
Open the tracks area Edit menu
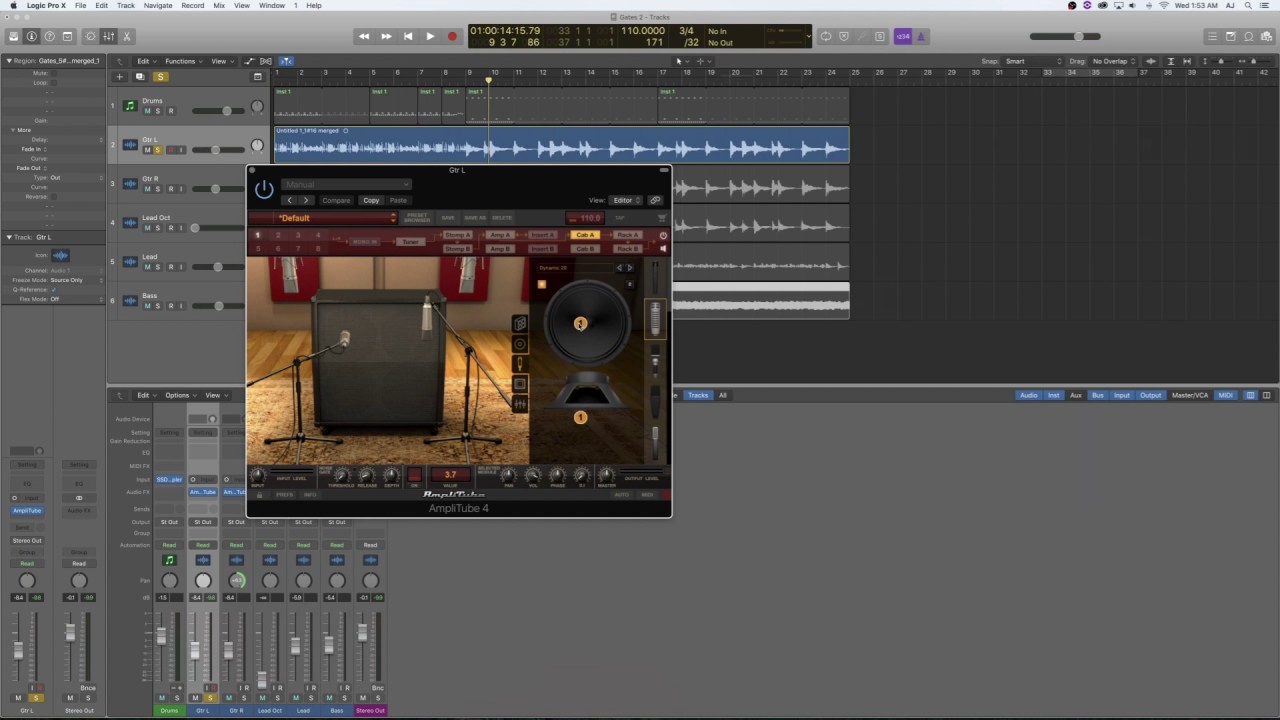pos(145,61)
